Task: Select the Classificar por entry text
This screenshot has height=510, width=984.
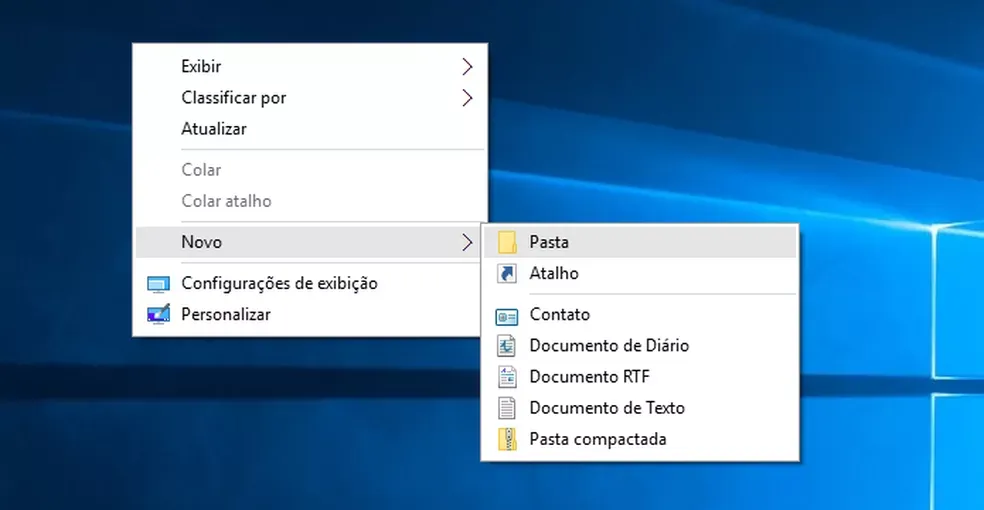Action: (233, 98)
